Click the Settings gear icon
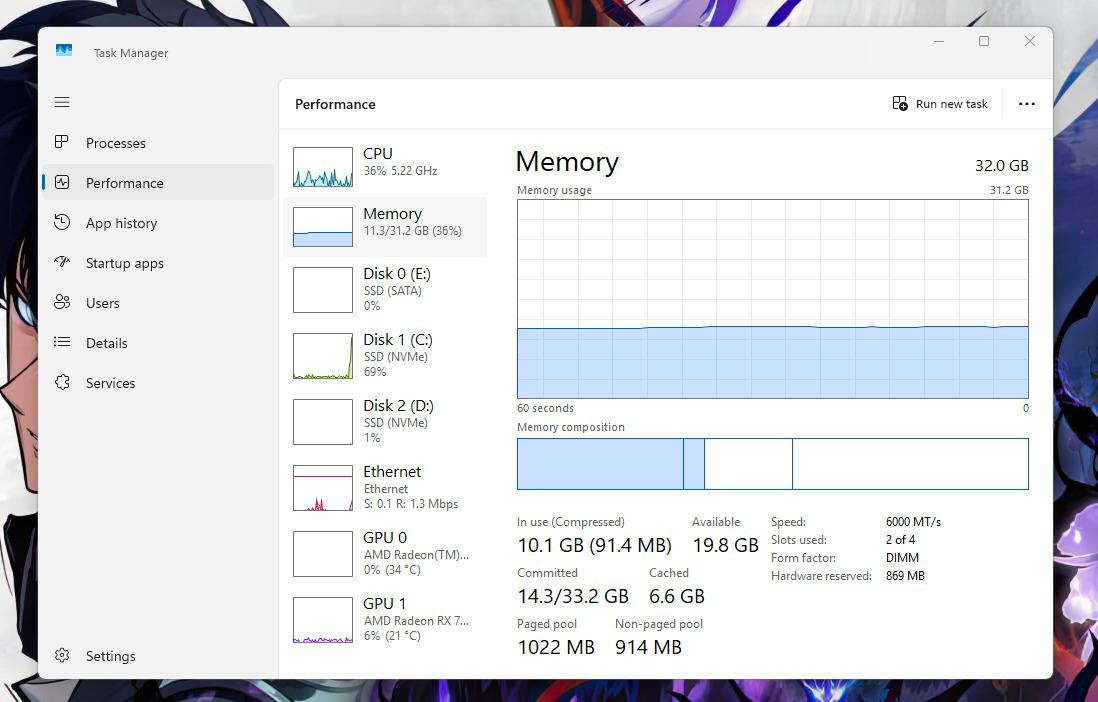Screen dimensions: 1098x702 coord(62,656)
